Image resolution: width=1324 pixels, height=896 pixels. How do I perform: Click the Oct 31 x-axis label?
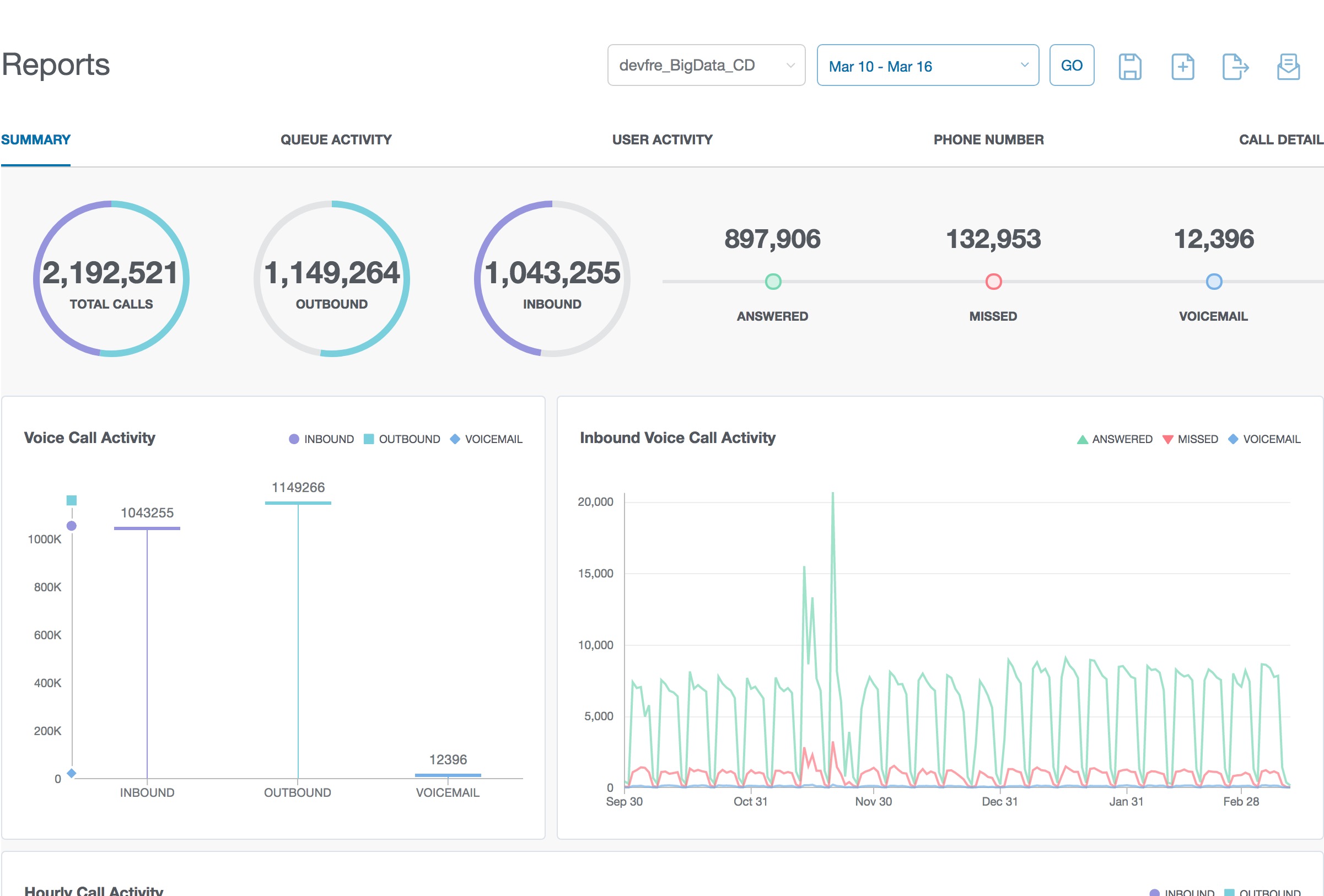coord(750,801)
